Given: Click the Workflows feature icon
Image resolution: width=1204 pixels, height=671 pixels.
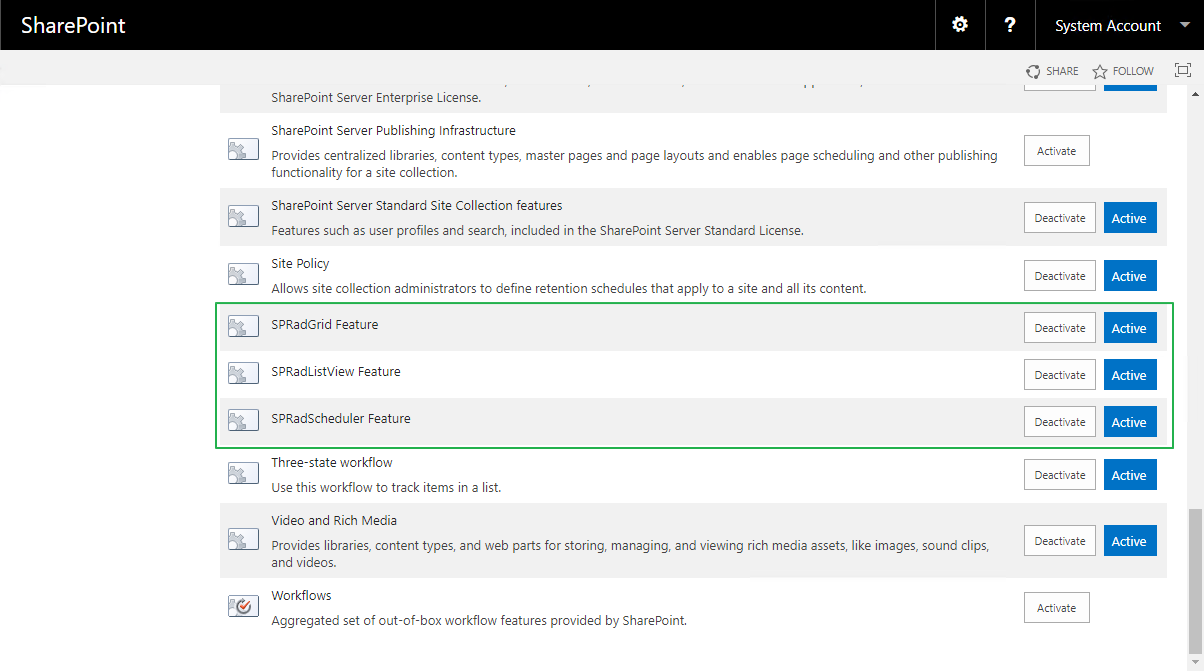Looking at the screenshot, I should (243, 606).
